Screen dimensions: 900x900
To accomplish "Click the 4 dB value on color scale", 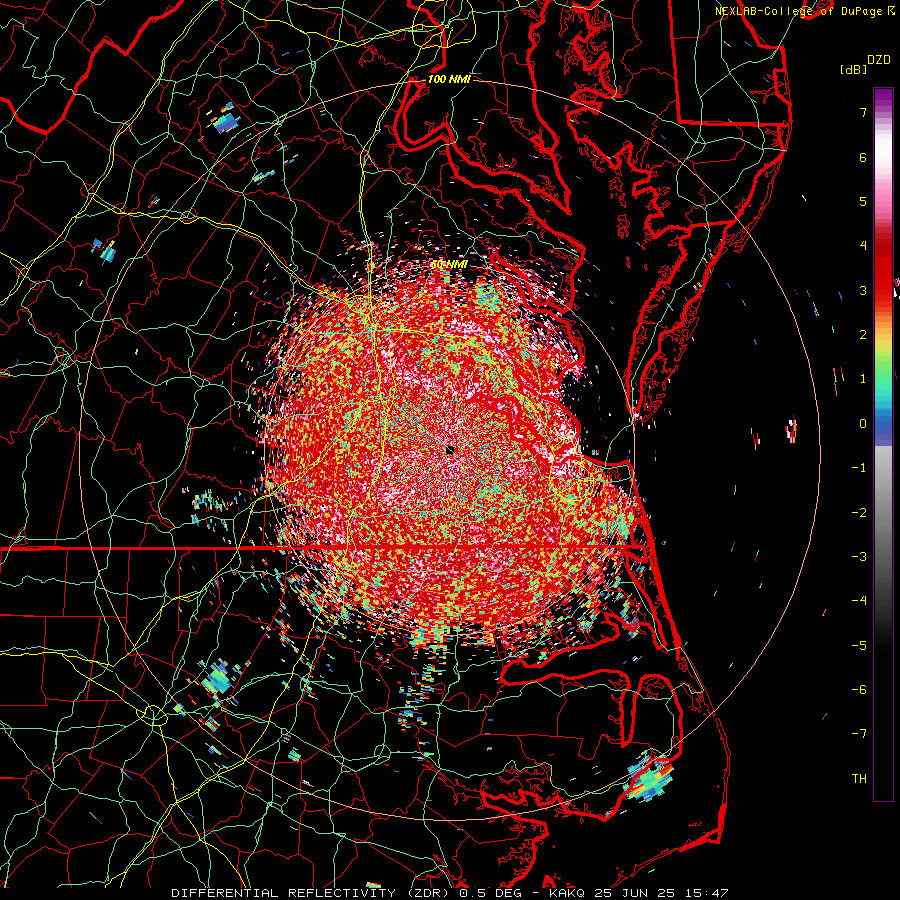I will 863,246.
